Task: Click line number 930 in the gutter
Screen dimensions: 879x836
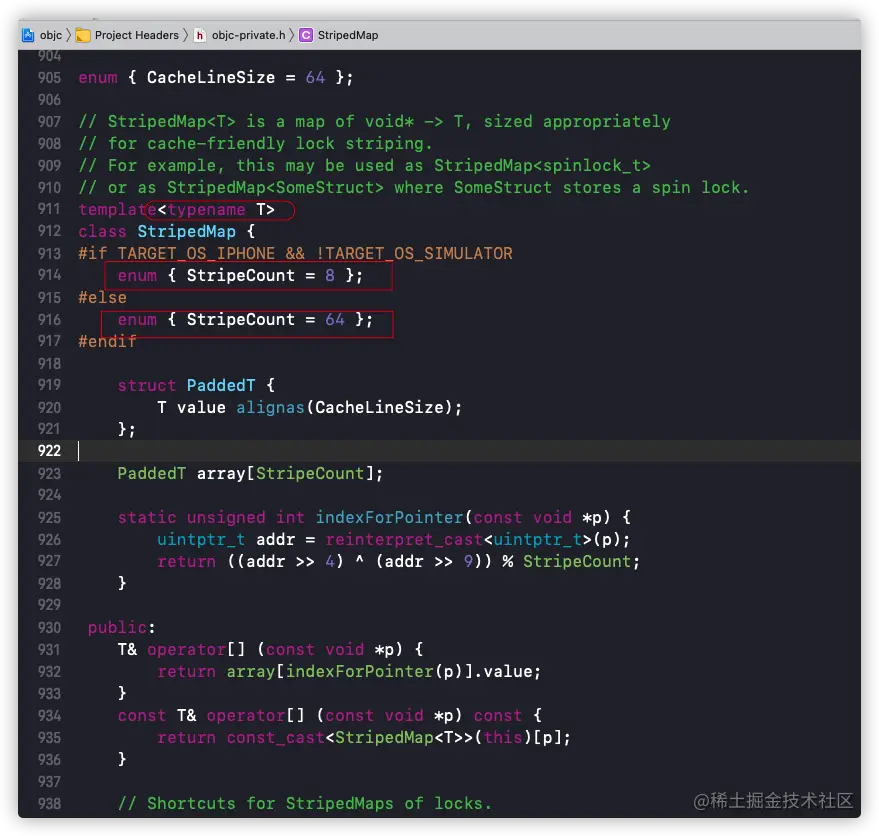Action: click(x=49, y=627)
